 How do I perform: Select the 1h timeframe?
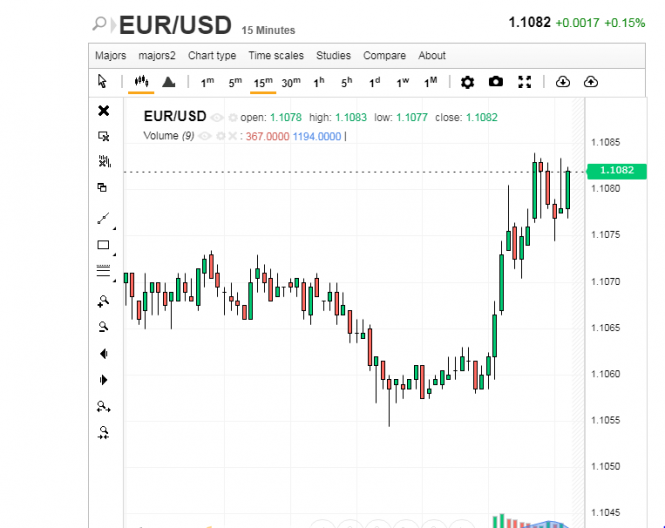[x=319, y=82]
